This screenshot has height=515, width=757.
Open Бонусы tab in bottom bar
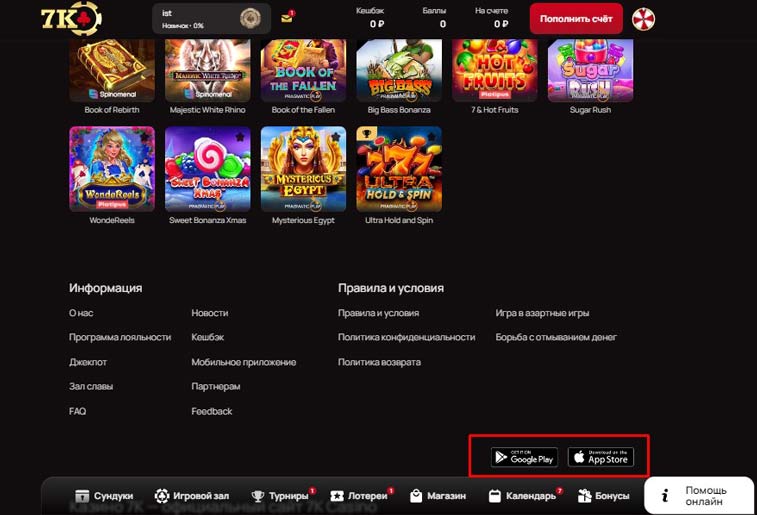click(604, 496)
